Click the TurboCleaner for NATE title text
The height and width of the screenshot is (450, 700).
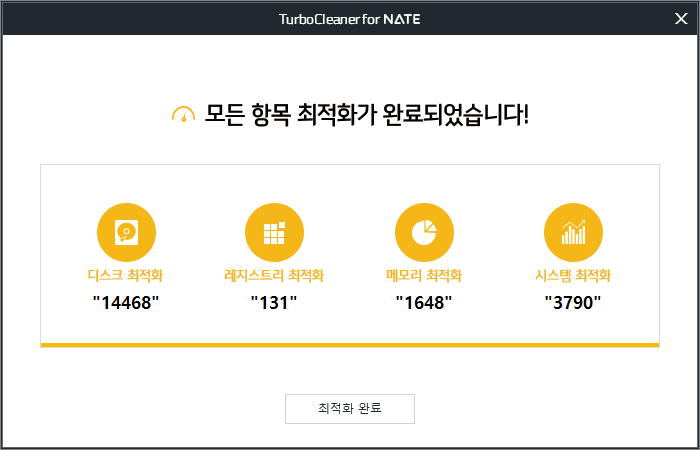tap(350, 19)
